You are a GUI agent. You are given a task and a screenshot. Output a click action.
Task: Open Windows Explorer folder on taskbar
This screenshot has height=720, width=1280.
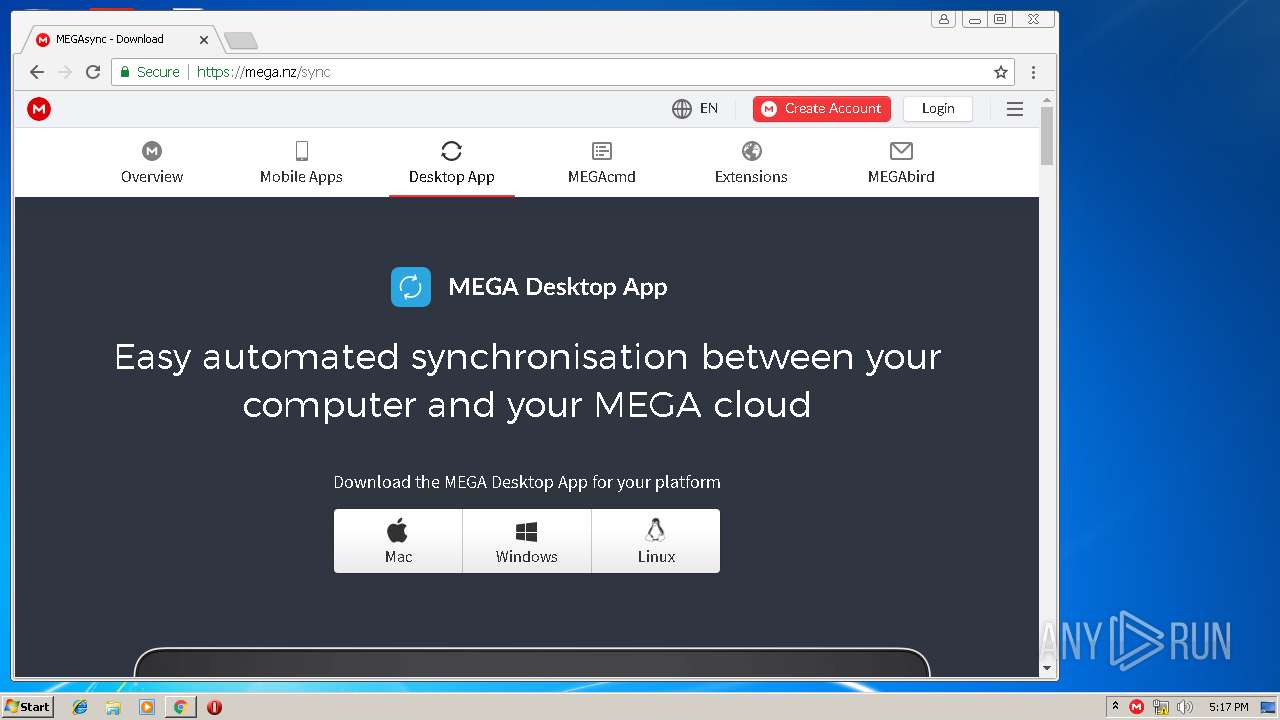[113, 707]
